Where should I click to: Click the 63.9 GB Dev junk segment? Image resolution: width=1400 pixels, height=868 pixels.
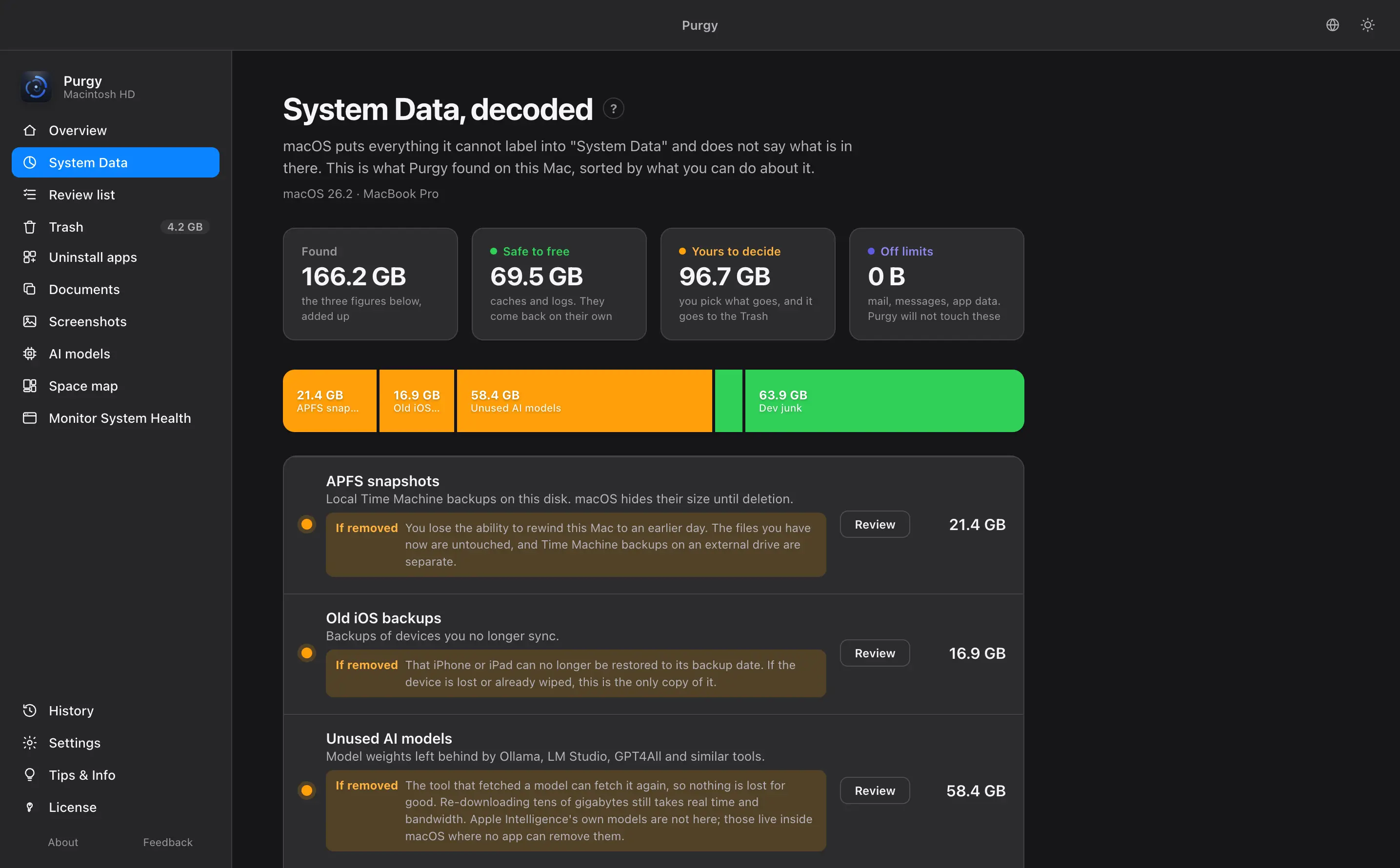884,401
